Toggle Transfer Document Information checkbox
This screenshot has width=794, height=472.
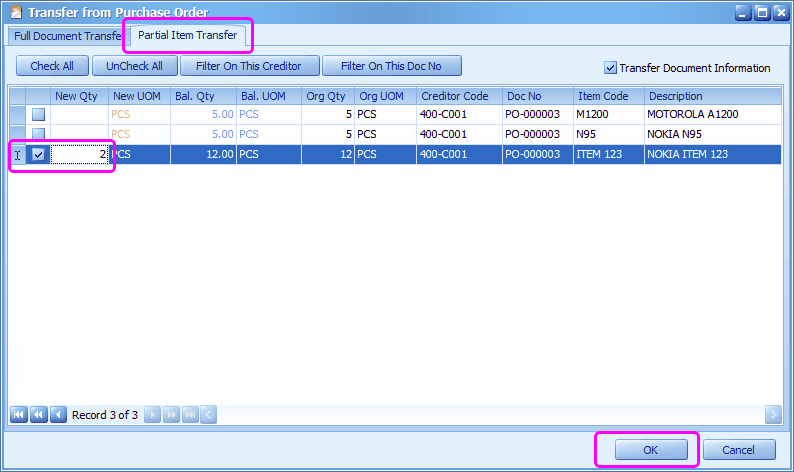(x=610, y=68)
